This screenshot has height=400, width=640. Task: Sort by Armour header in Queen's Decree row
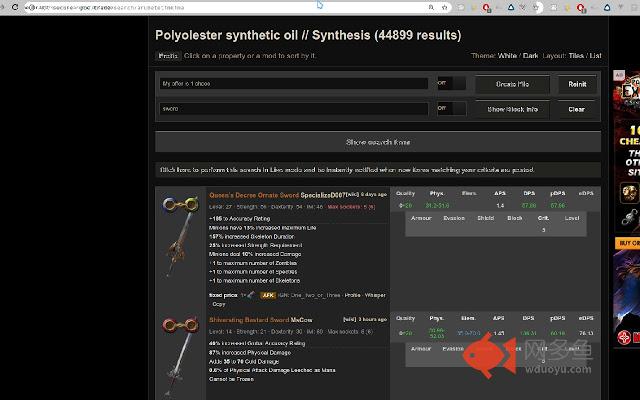[421, 218]
